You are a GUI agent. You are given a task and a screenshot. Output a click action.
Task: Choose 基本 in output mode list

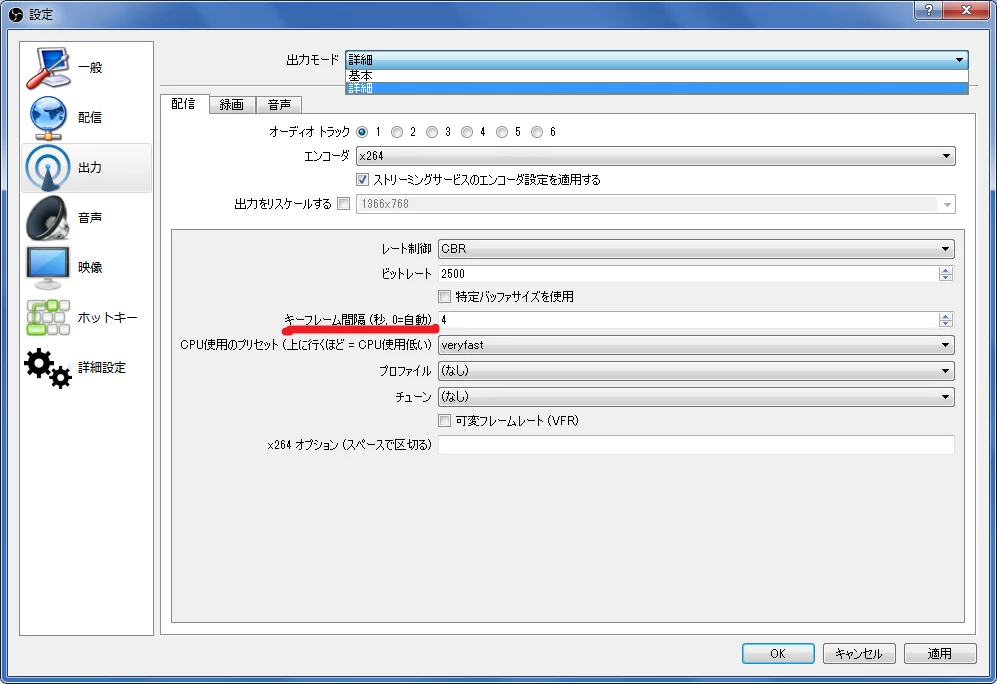tap(656, 76)
